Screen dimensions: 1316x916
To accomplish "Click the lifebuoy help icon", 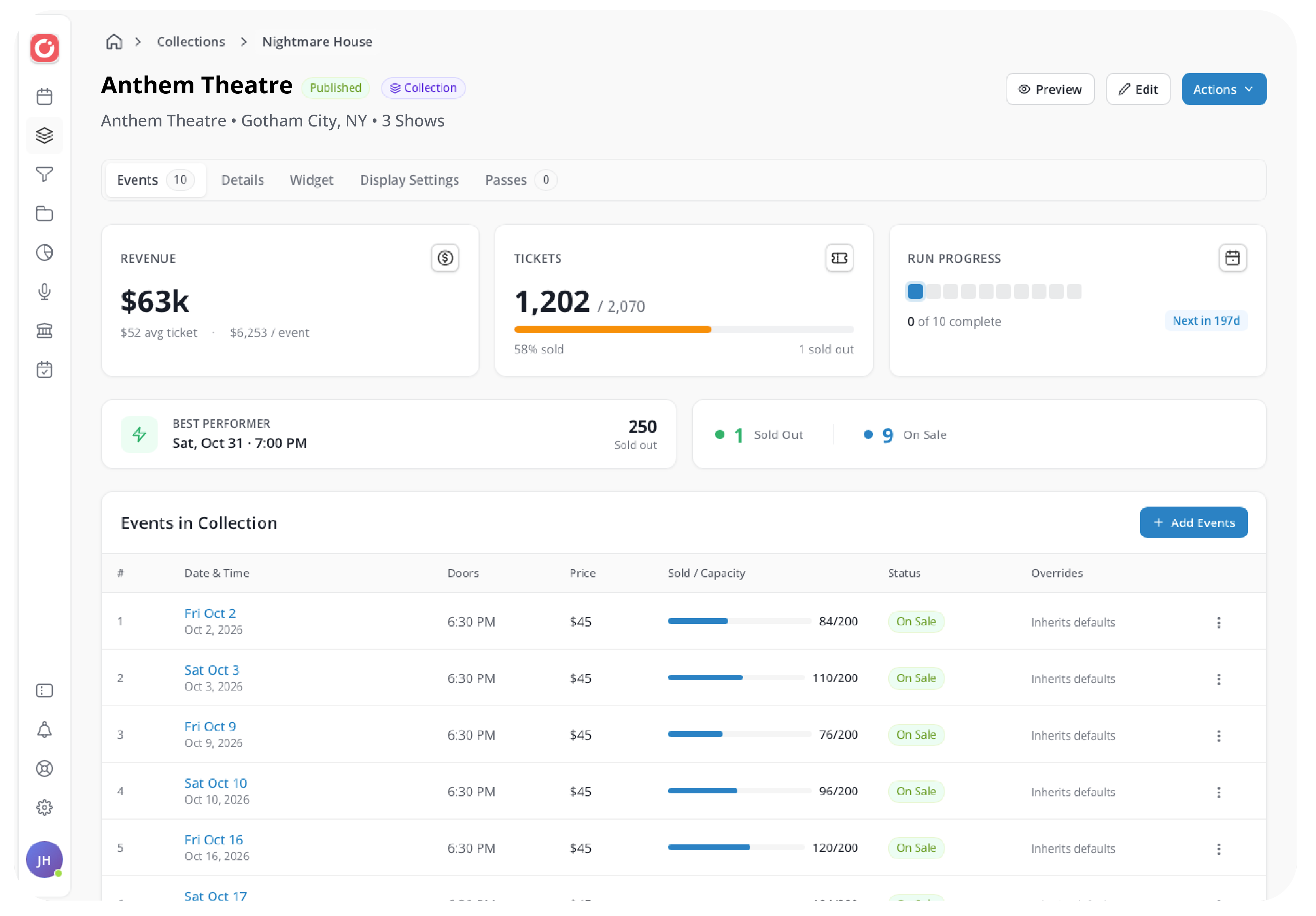I will pyautogui.click(x=45, y=769).
